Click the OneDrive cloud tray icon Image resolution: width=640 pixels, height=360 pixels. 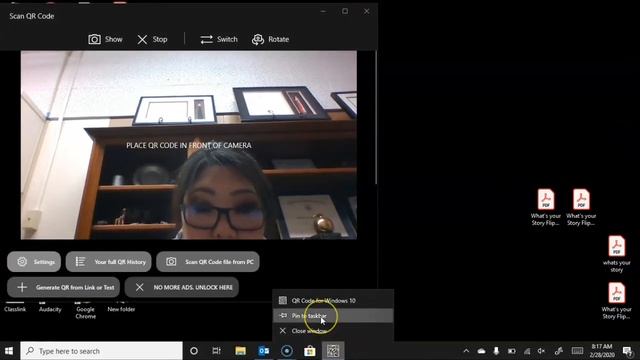pyautogui.click(x=482, y=351)
